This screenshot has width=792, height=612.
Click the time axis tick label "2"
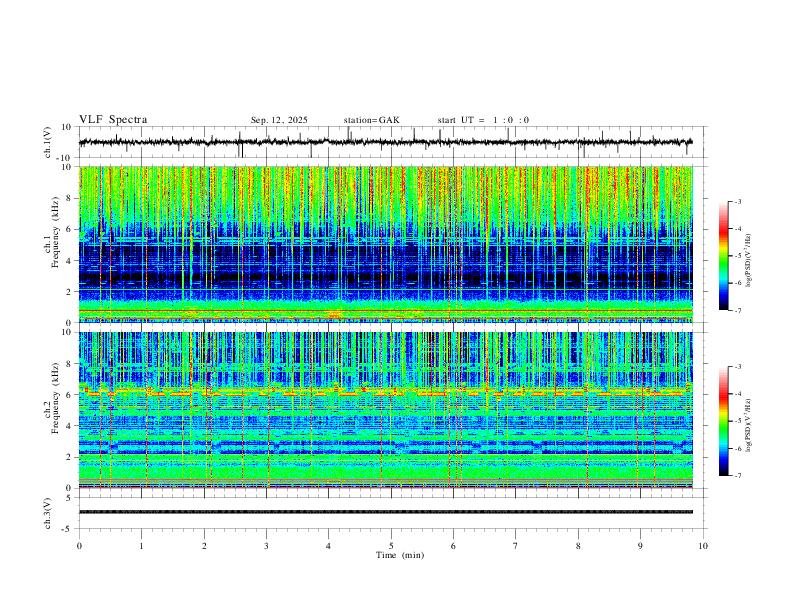coord(204,546)
